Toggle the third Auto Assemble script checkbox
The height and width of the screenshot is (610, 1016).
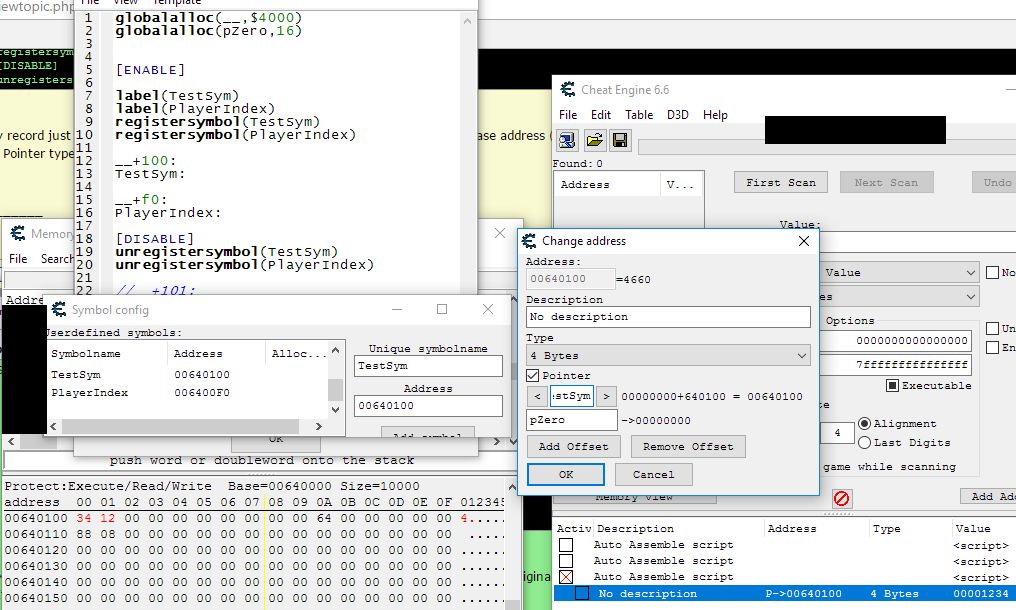point(566,577)
